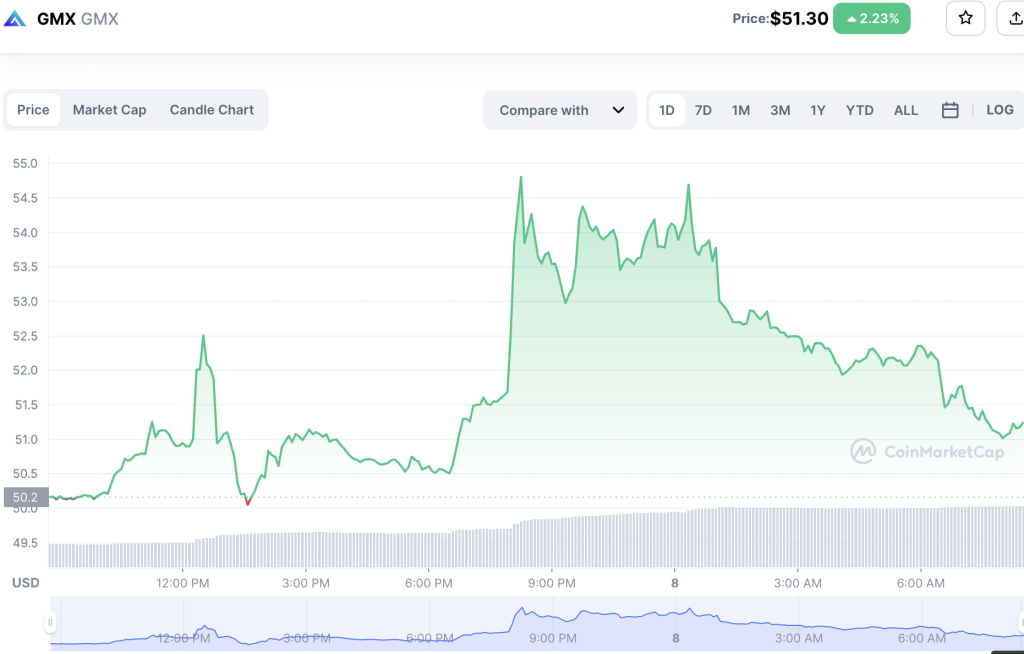Select the 7D time range
This screenshot has width=1024, height=654.
(703, 110)
